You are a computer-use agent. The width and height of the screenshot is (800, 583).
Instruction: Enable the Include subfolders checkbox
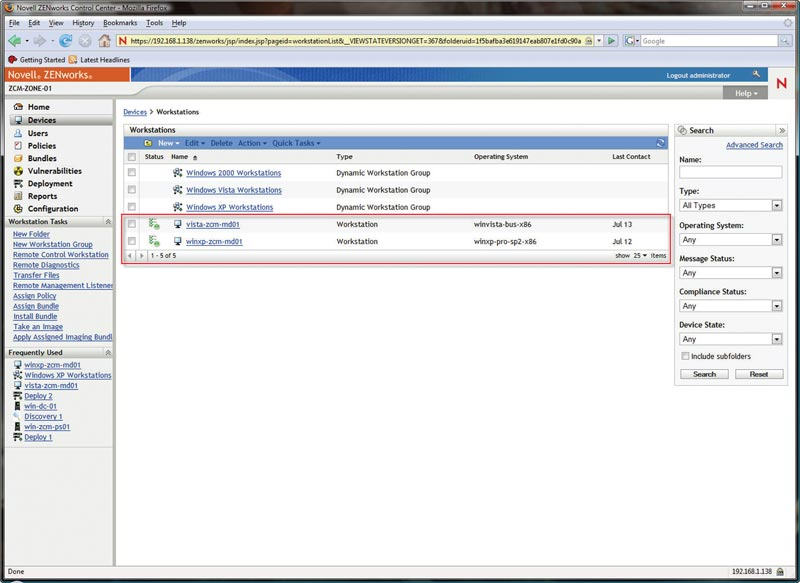[685, 356]
